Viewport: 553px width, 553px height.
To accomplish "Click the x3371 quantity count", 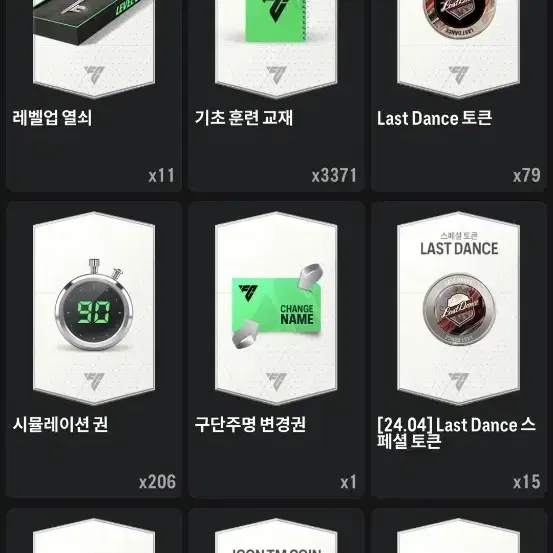I will [x=334, y=175].
